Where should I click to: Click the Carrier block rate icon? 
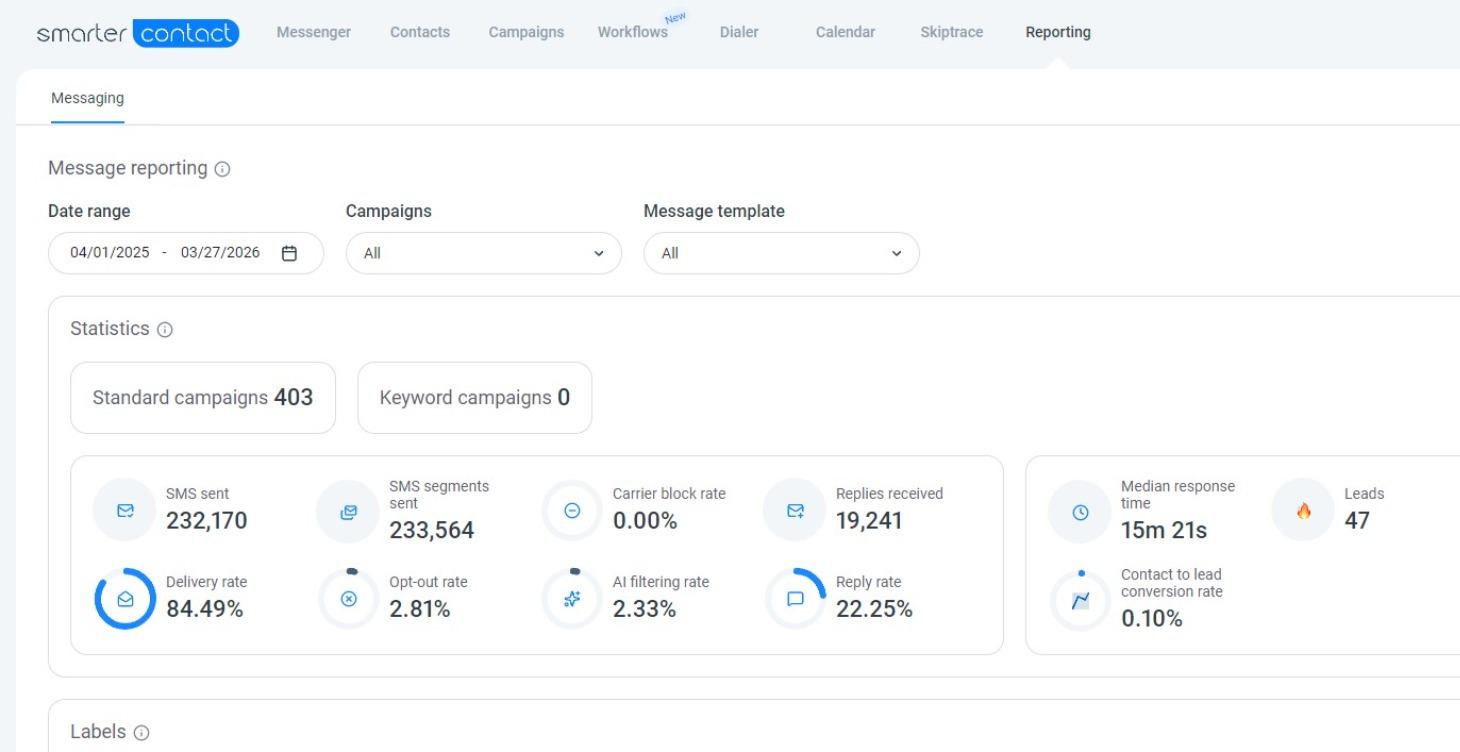pos(572,511)
